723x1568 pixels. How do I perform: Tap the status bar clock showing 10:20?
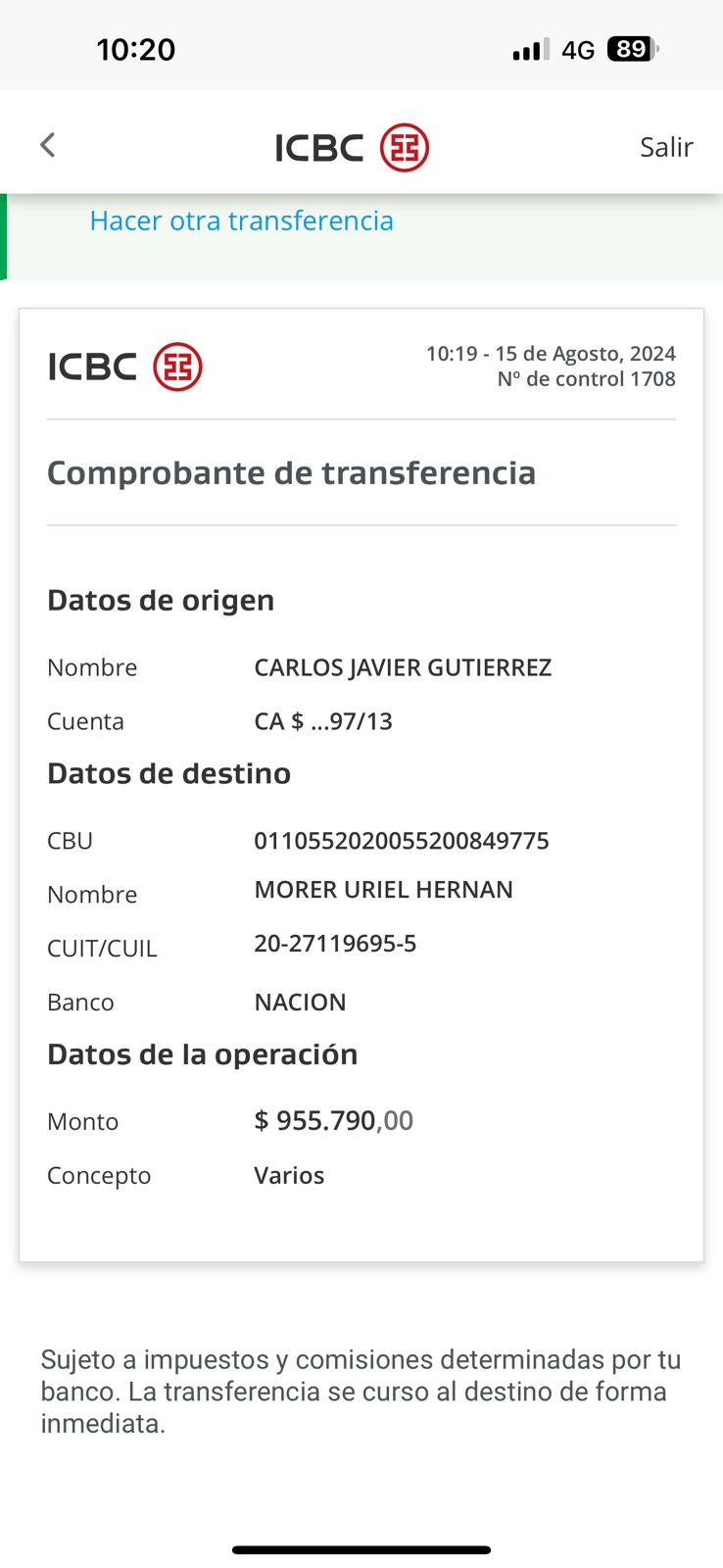click(135, 49)
